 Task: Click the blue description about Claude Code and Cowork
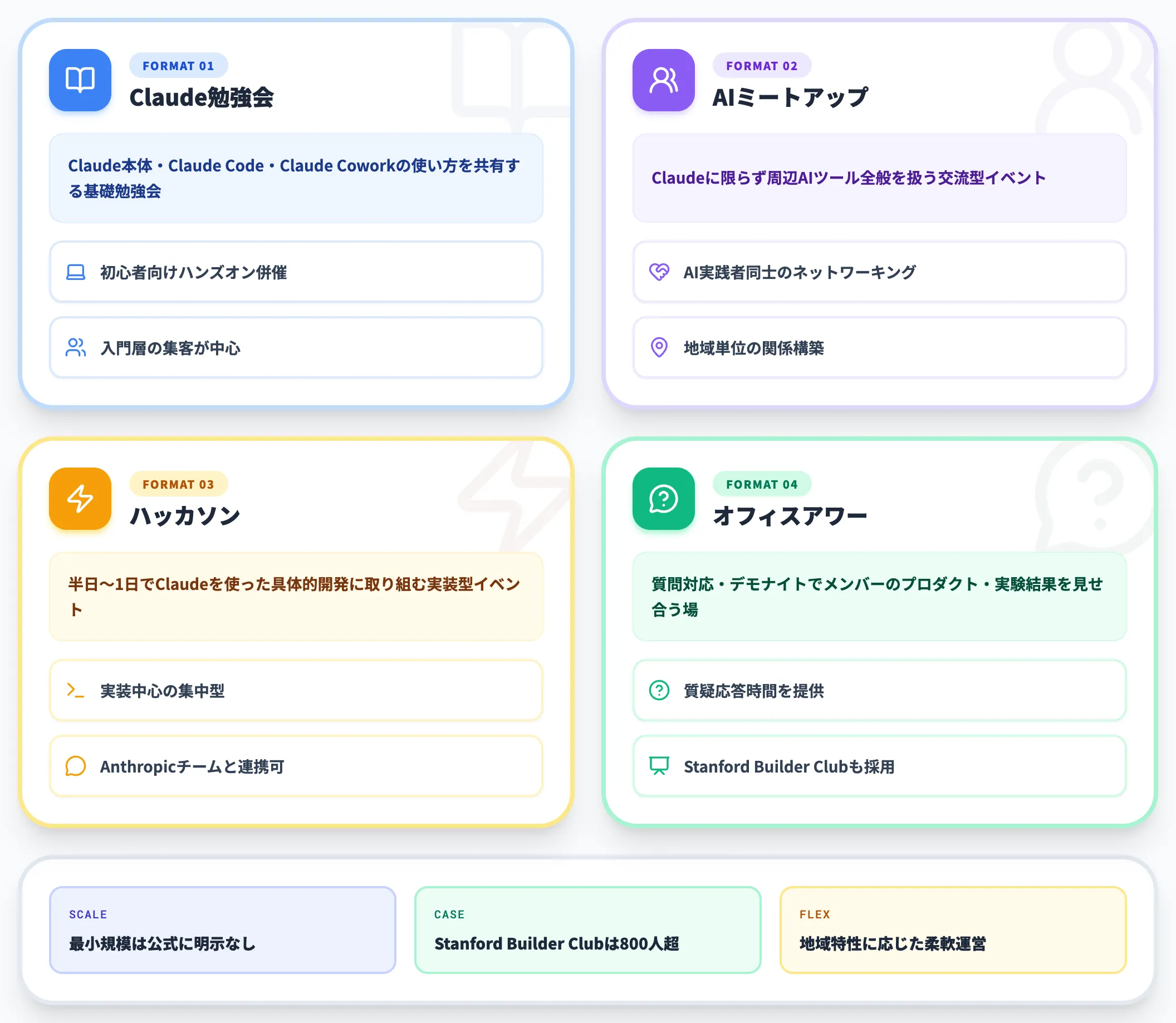pyautogui.click(x=296, y=178)
